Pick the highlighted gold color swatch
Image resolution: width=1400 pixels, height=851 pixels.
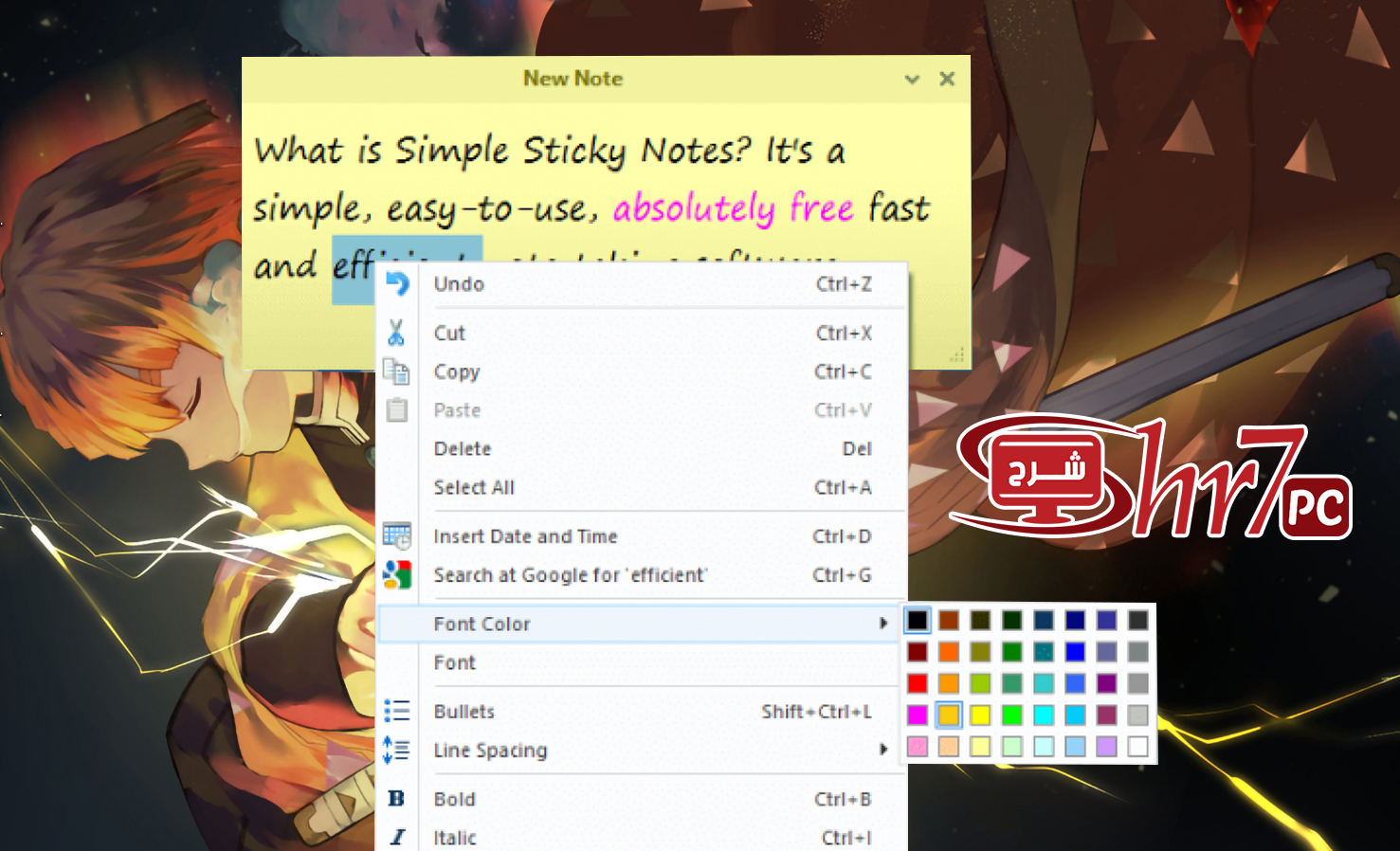tap(949, 715)
